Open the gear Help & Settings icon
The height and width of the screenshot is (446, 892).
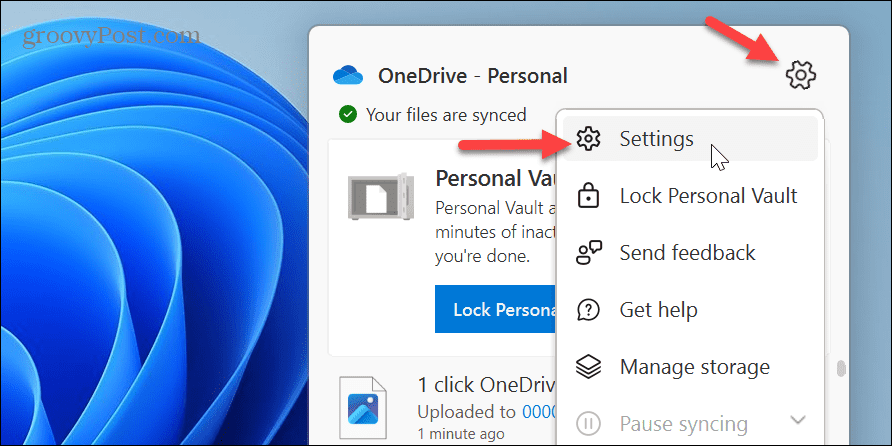(x=800, y=75)
